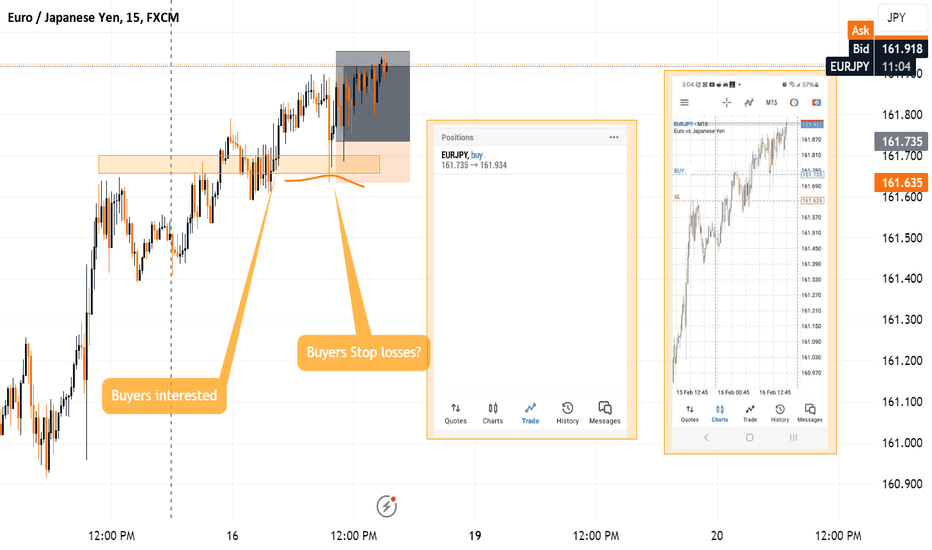Select the gray long-position box on the chart
932x550 pixels.
373,96
